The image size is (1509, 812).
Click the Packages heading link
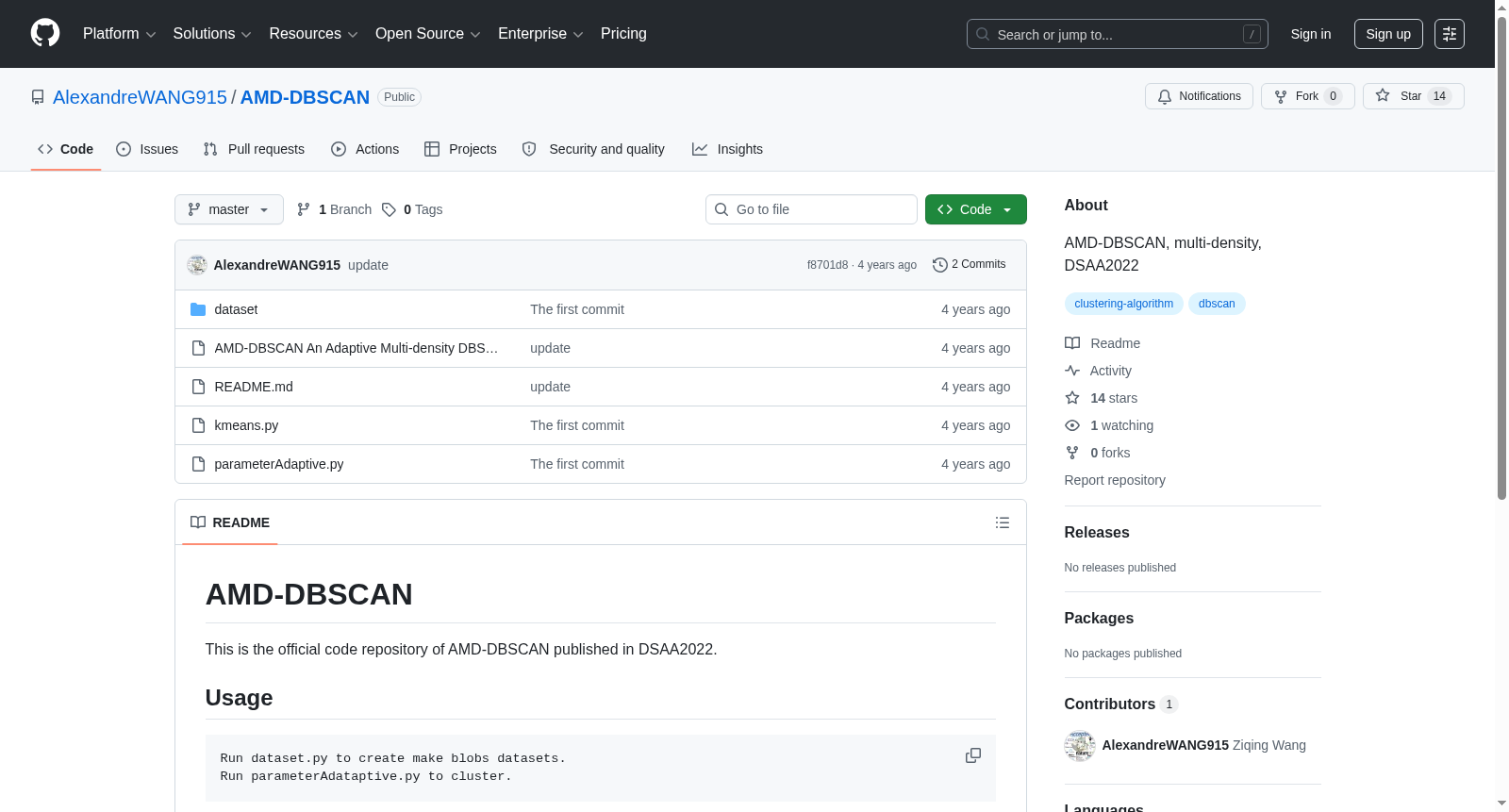click(x=1099, y=619)
